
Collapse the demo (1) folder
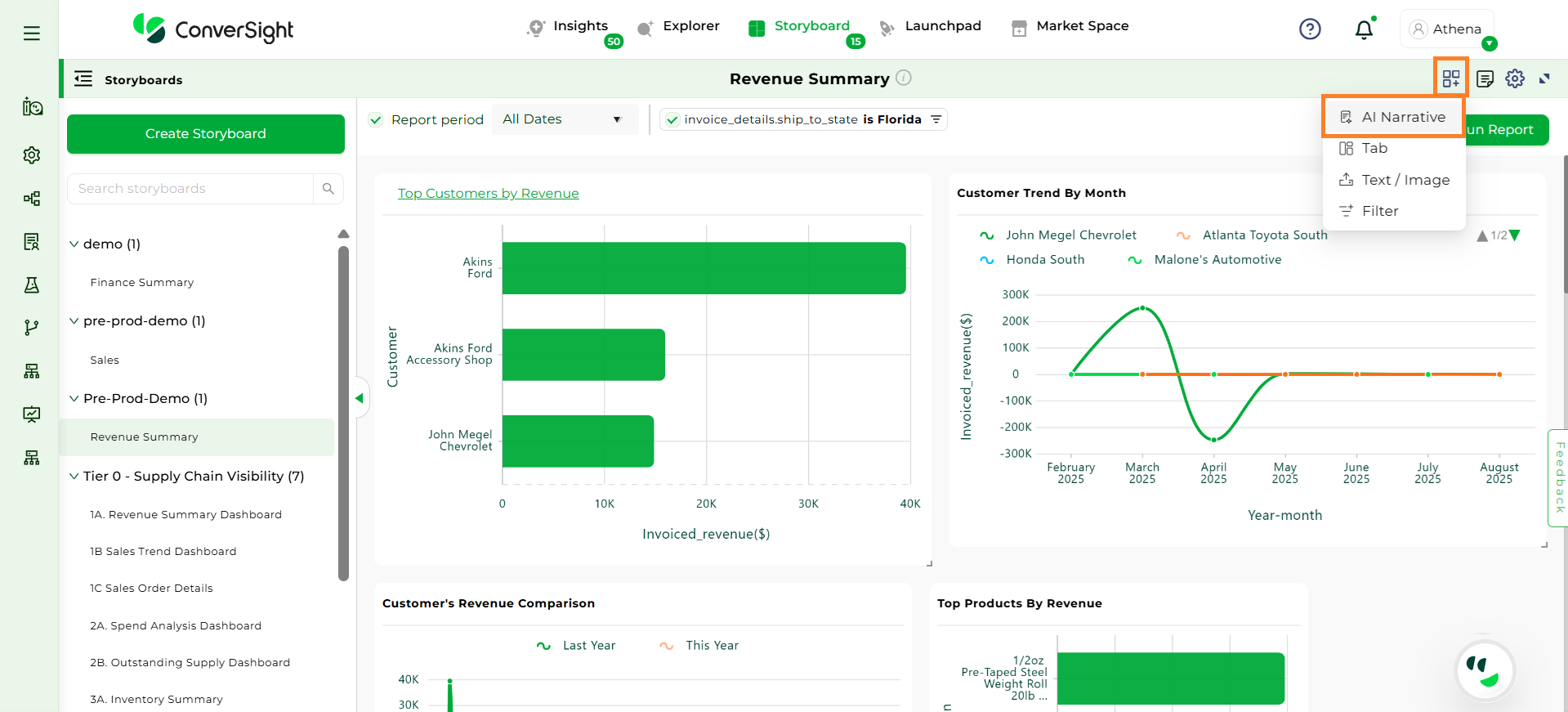tap(74, 244)
